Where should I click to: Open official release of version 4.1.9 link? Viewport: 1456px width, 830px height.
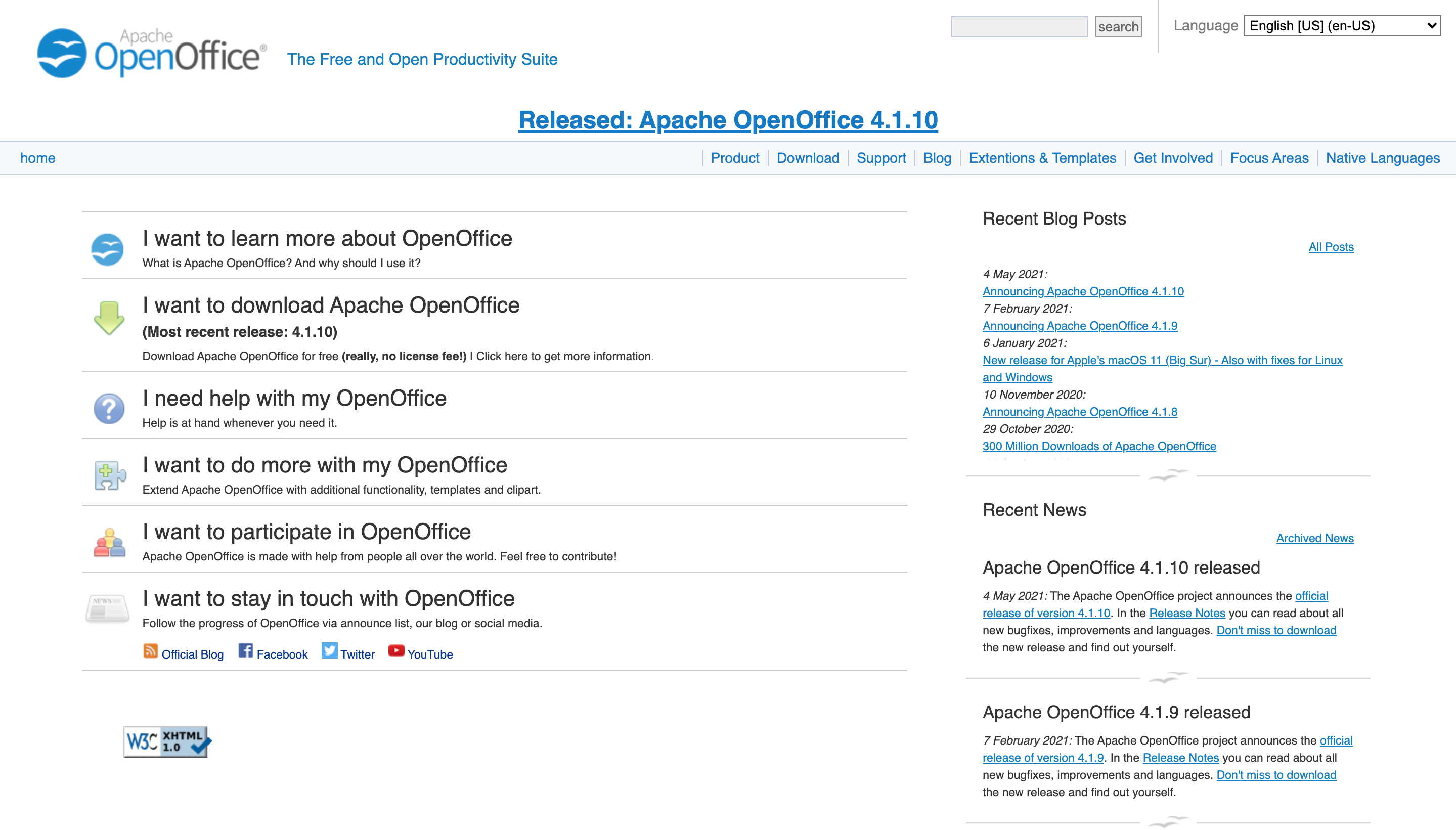point(1043,758)
